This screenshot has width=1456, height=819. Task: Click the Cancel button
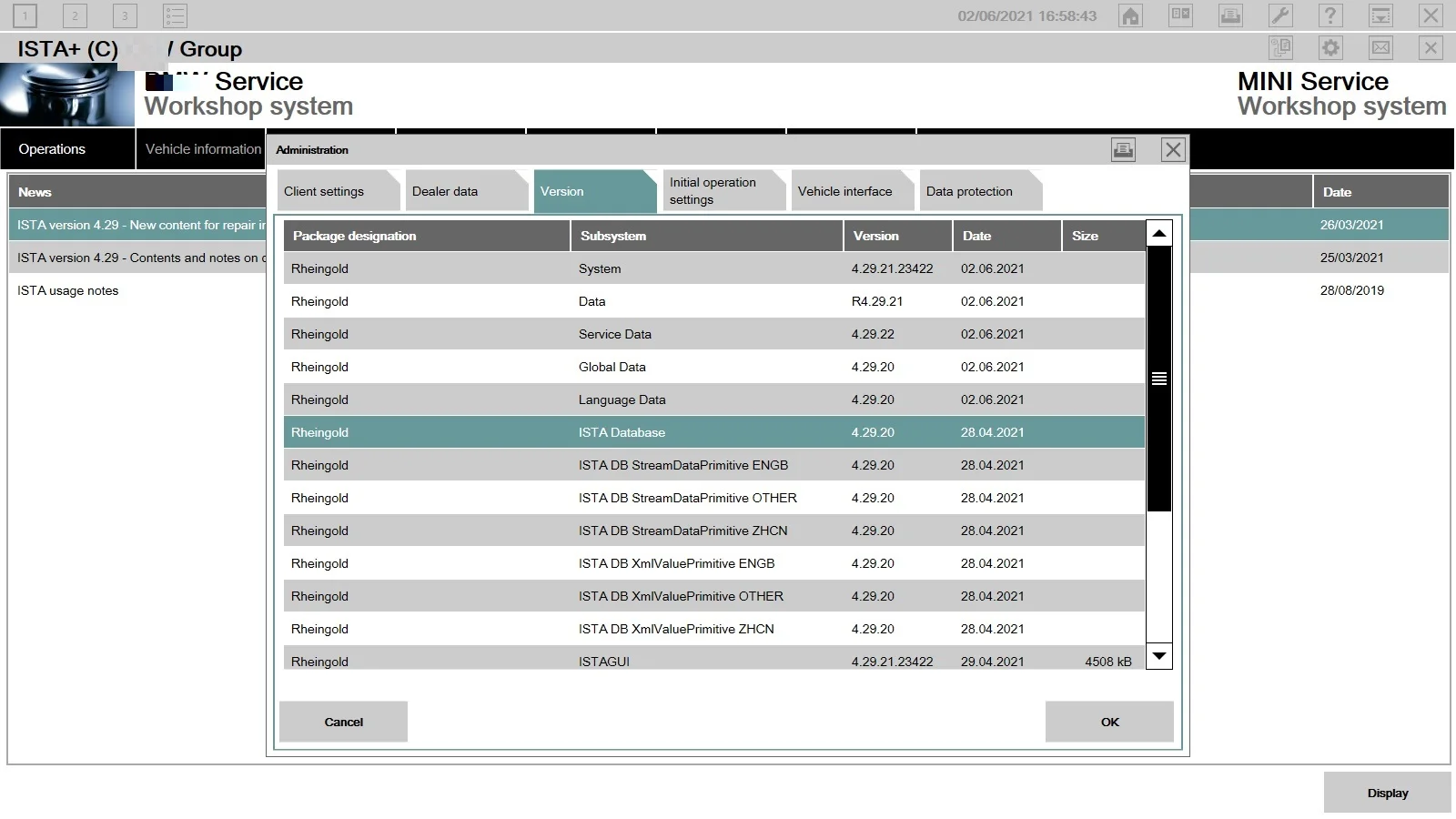343,722
